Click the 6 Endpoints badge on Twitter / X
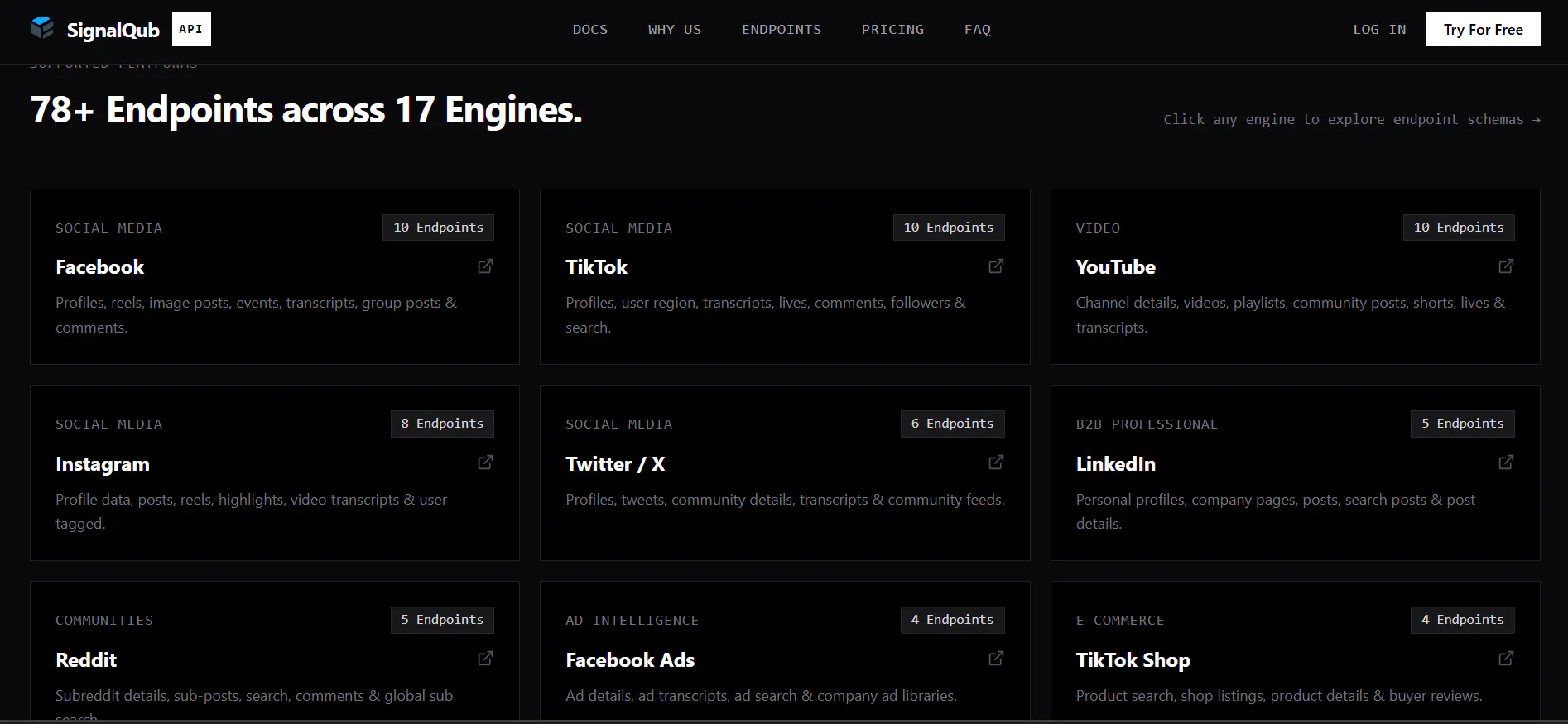The height and width of the screenshot is (724, 1568). pyautogui.click(x=953, y=424)
